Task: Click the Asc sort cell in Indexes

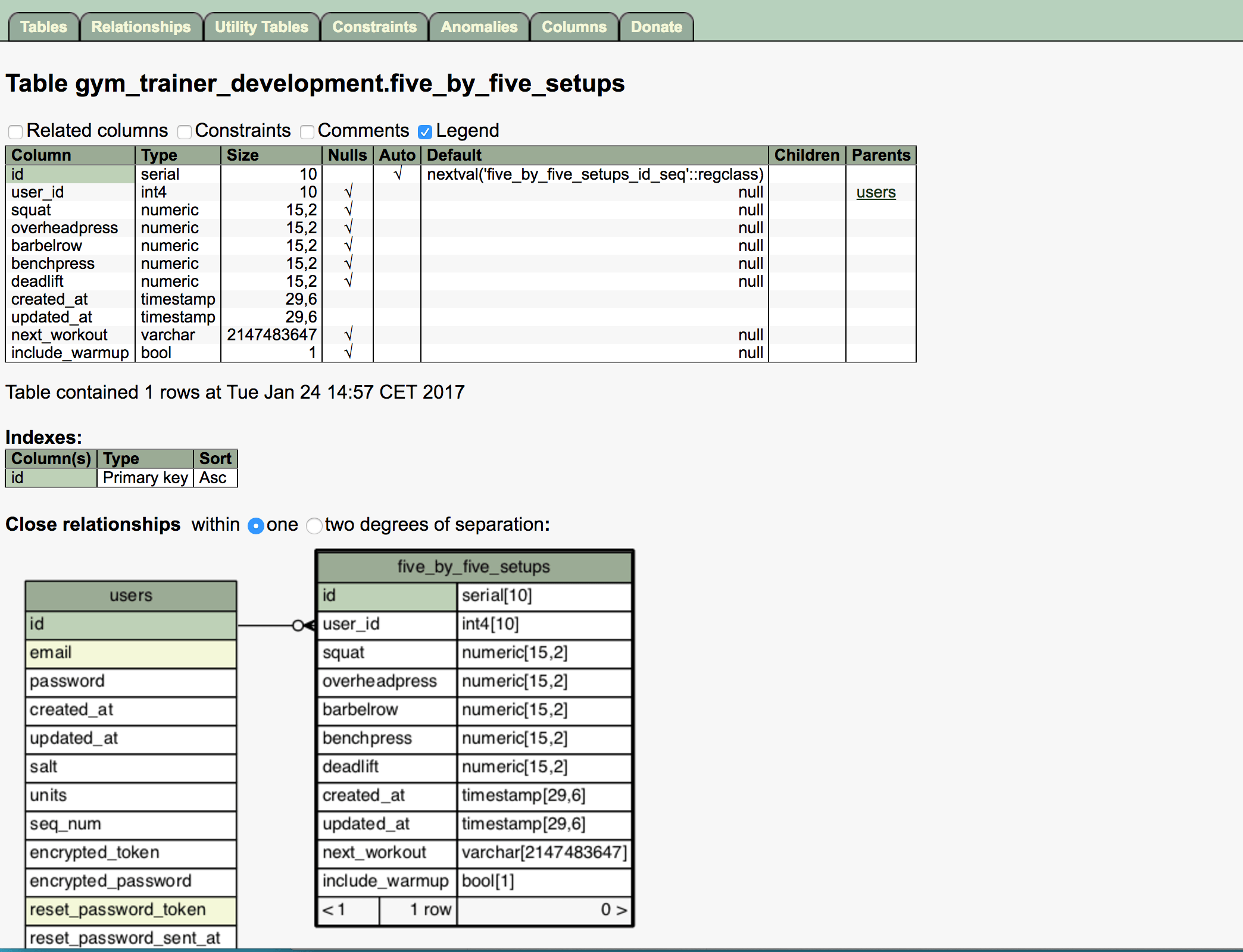Action: (x=216, y=478)
